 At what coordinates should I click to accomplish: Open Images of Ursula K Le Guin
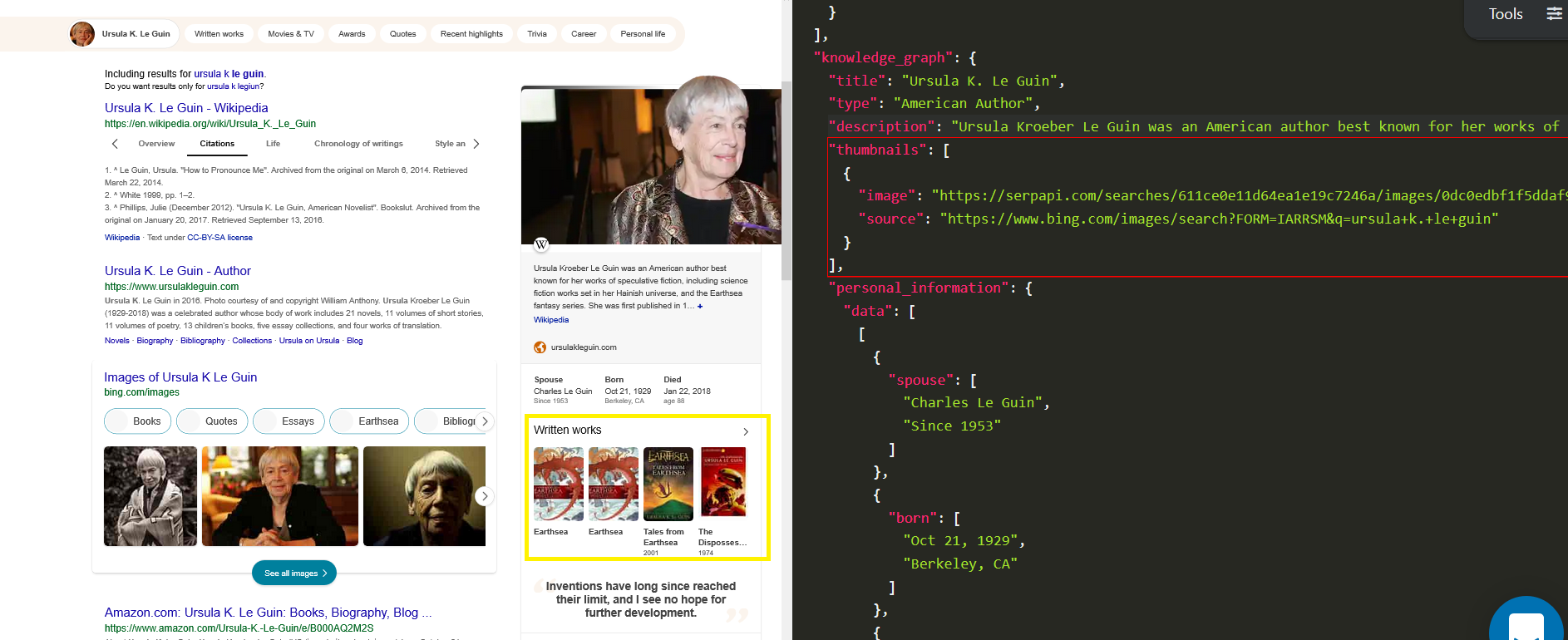(180, 377)
